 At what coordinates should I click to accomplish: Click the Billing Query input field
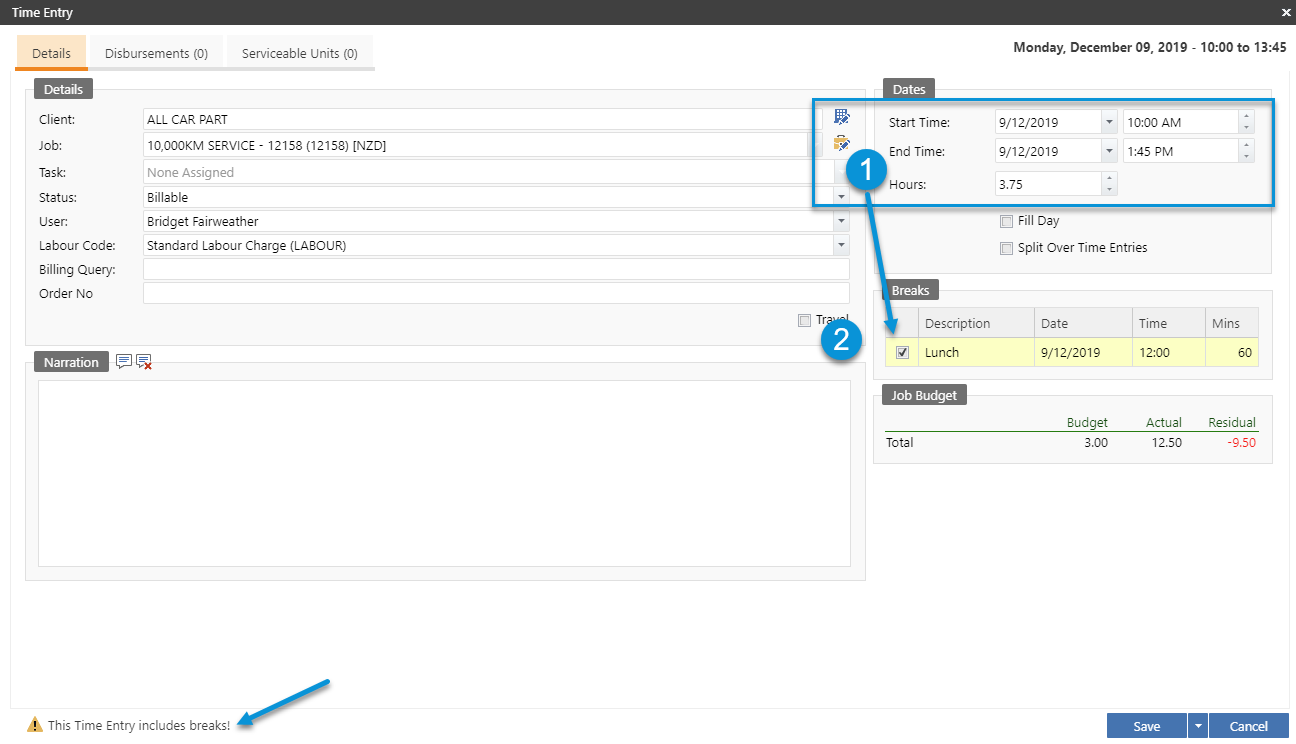click(496, 269)
